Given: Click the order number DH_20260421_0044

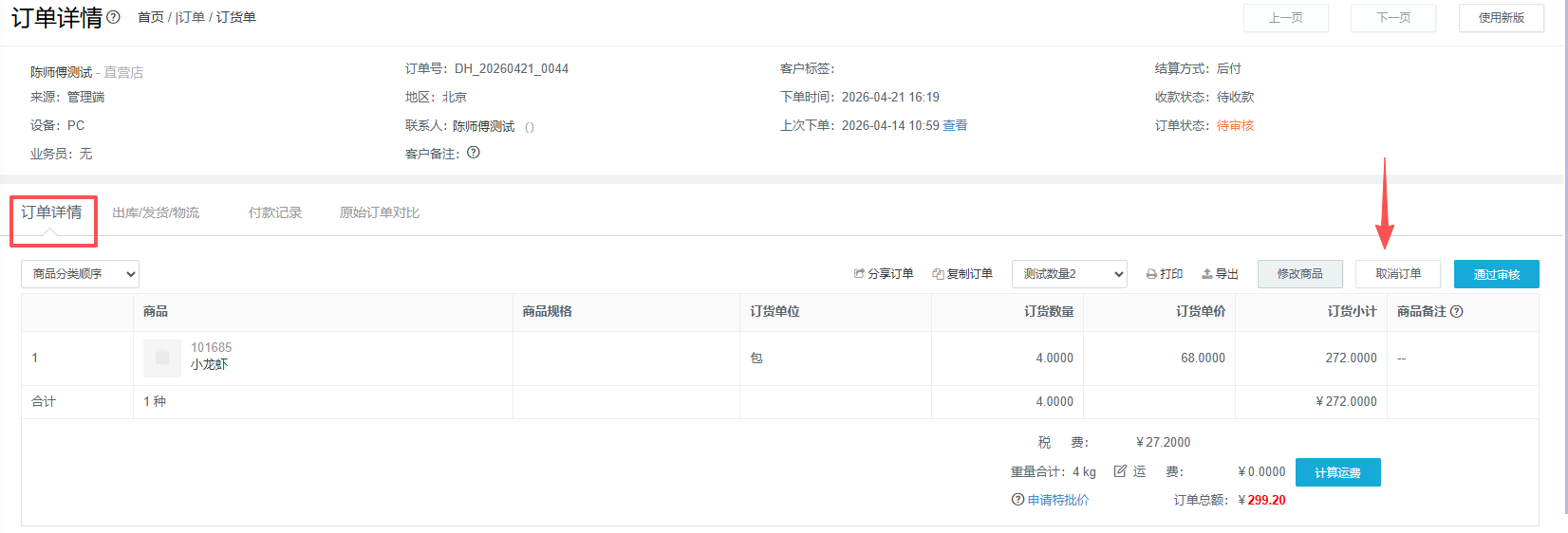Looking at the screenshot, I should pos(512,68).
